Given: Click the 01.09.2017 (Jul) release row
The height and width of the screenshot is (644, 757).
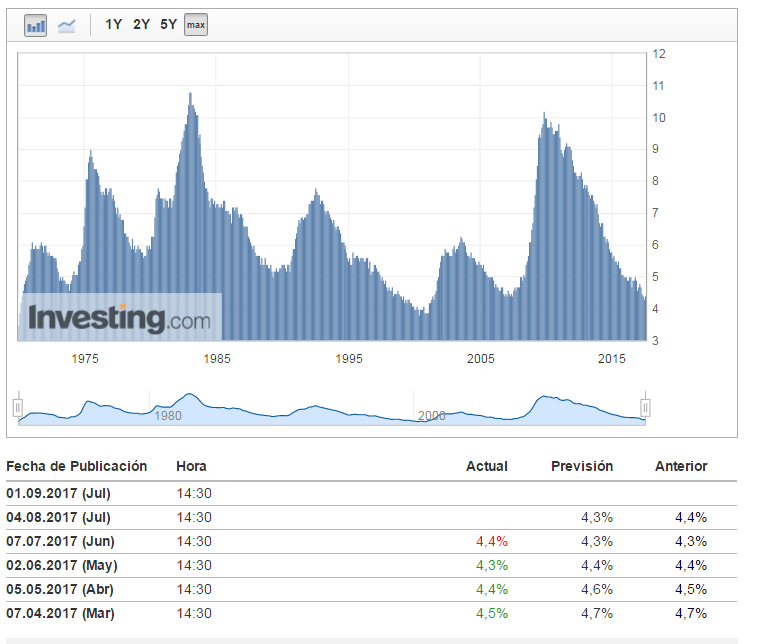Looking at the screenshot, I should click(x=58, y=493).
